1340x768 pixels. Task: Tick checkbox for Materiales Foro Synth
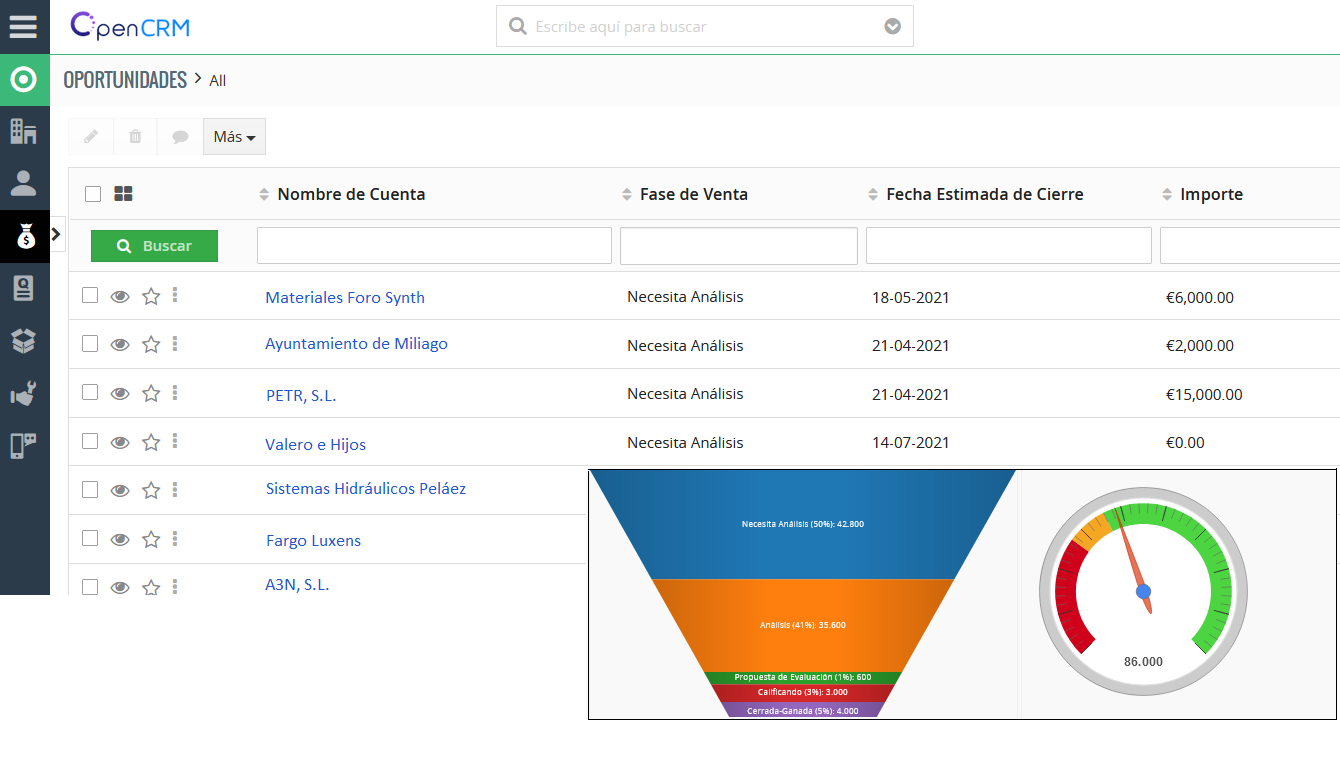pos(90,295)
